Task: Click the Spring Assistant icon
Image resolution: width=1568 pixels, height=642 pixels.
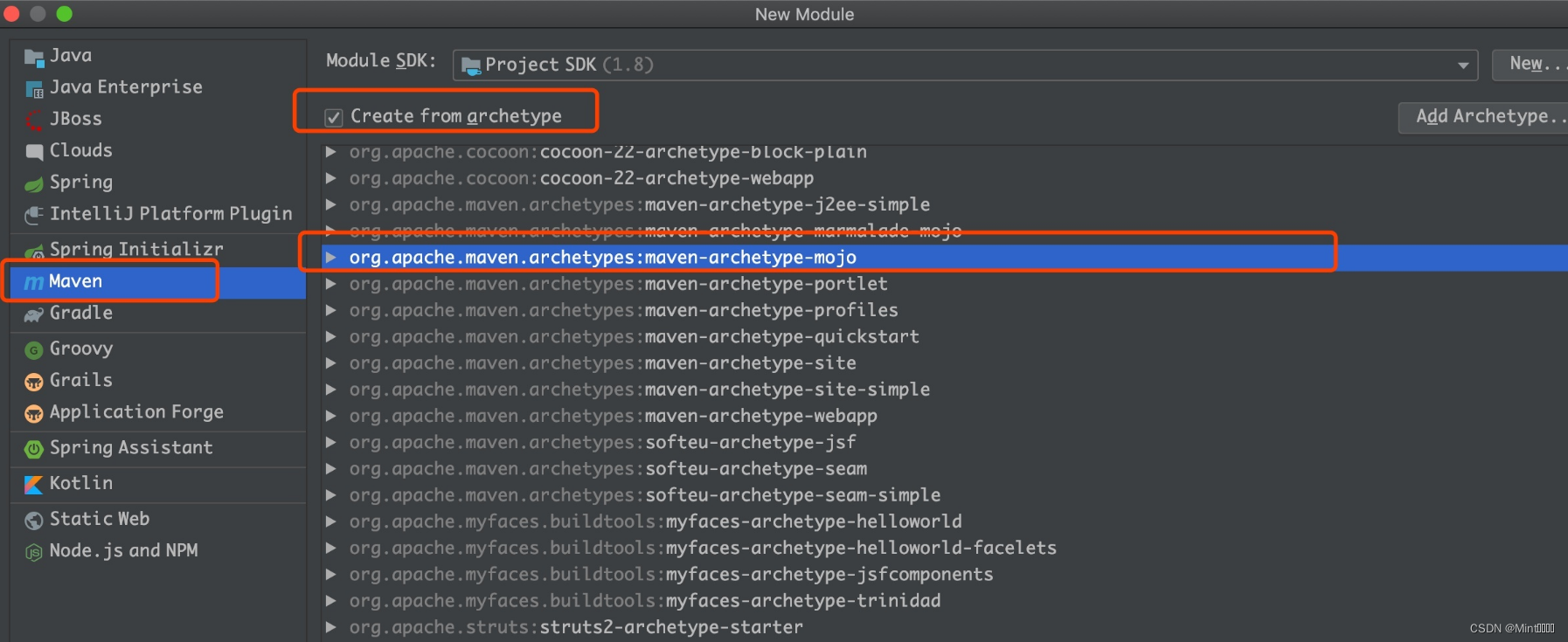Action: tap(34, 449)
